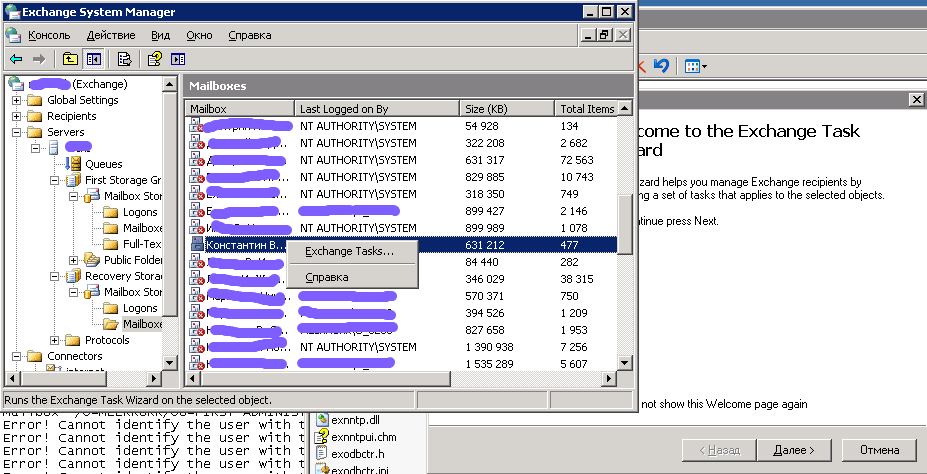Select Logons under Recovery Storage Group
927x474 pixels.
pos(140,308)
